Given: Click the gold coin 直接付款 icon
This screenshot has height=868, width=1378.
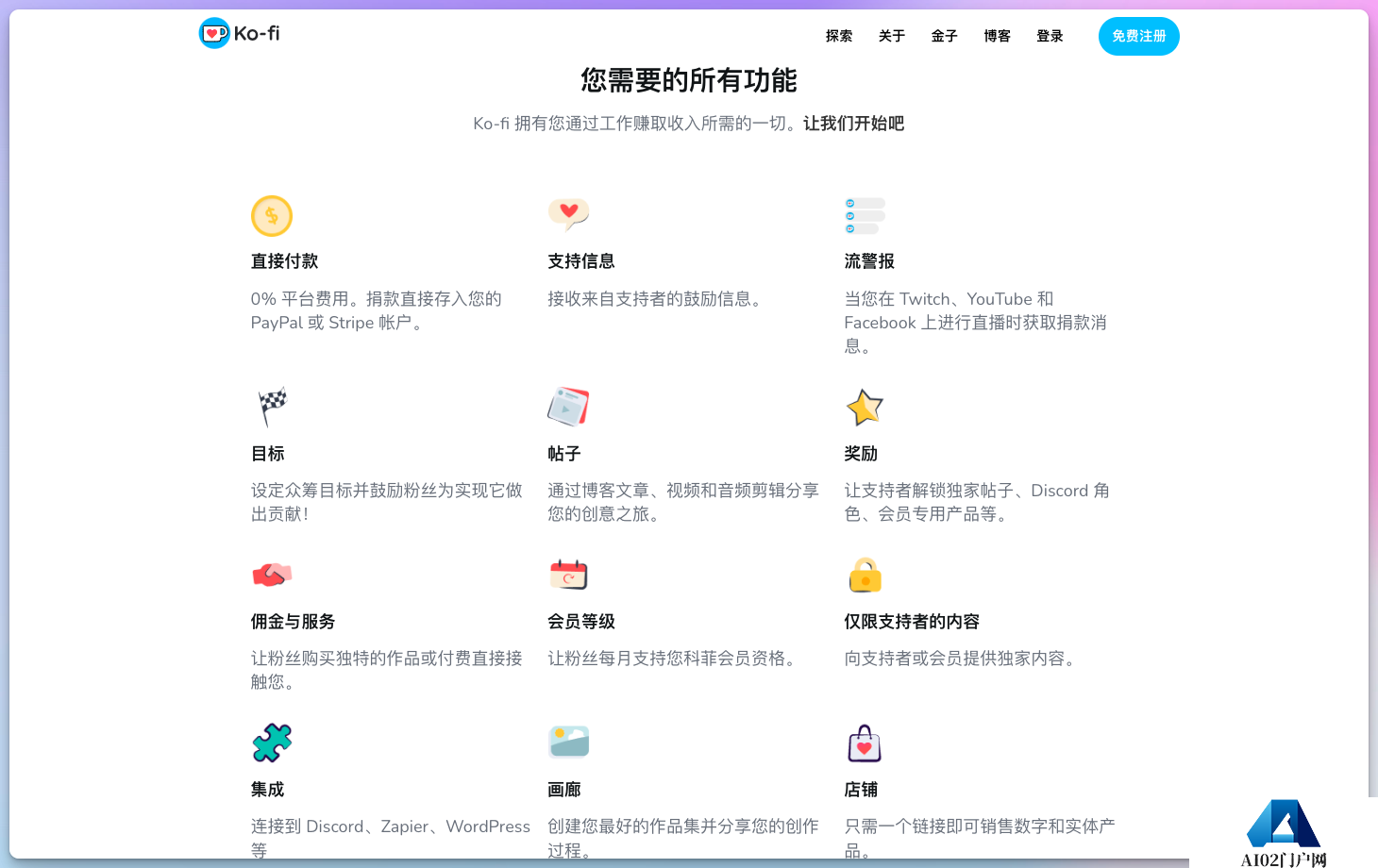Looking at the screenshot, I should 272,216.
